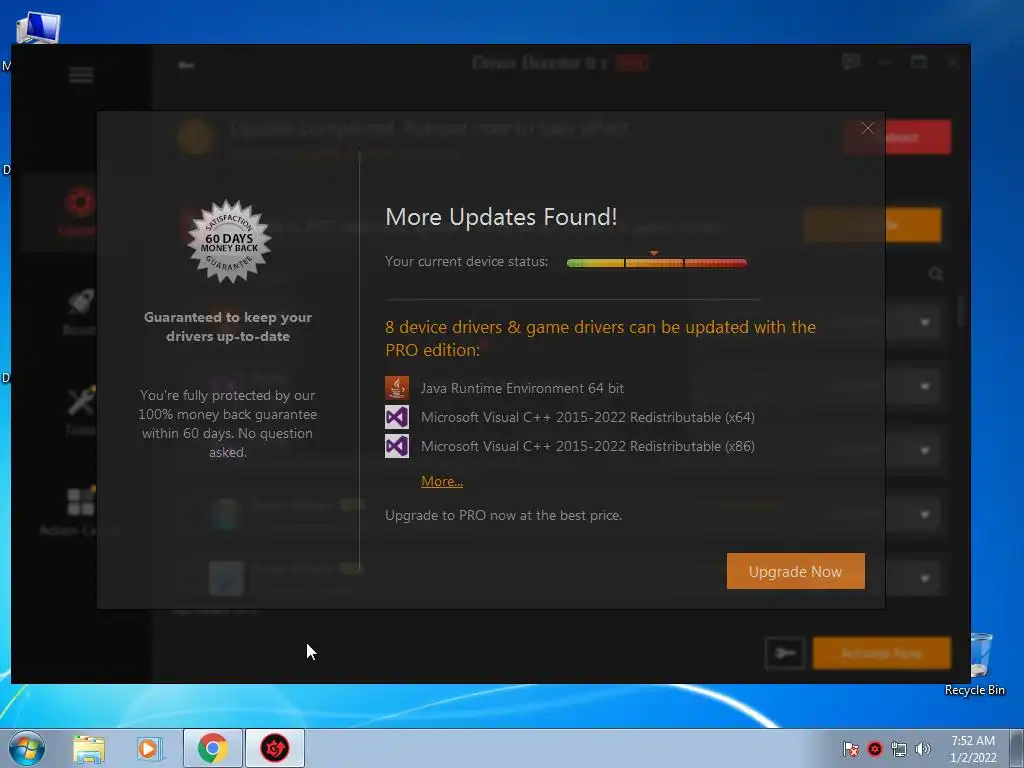The image size is (1024, 768).
Task: Click the Visual C++ Redistributable (x86) icon
Action: click(397, 446)
